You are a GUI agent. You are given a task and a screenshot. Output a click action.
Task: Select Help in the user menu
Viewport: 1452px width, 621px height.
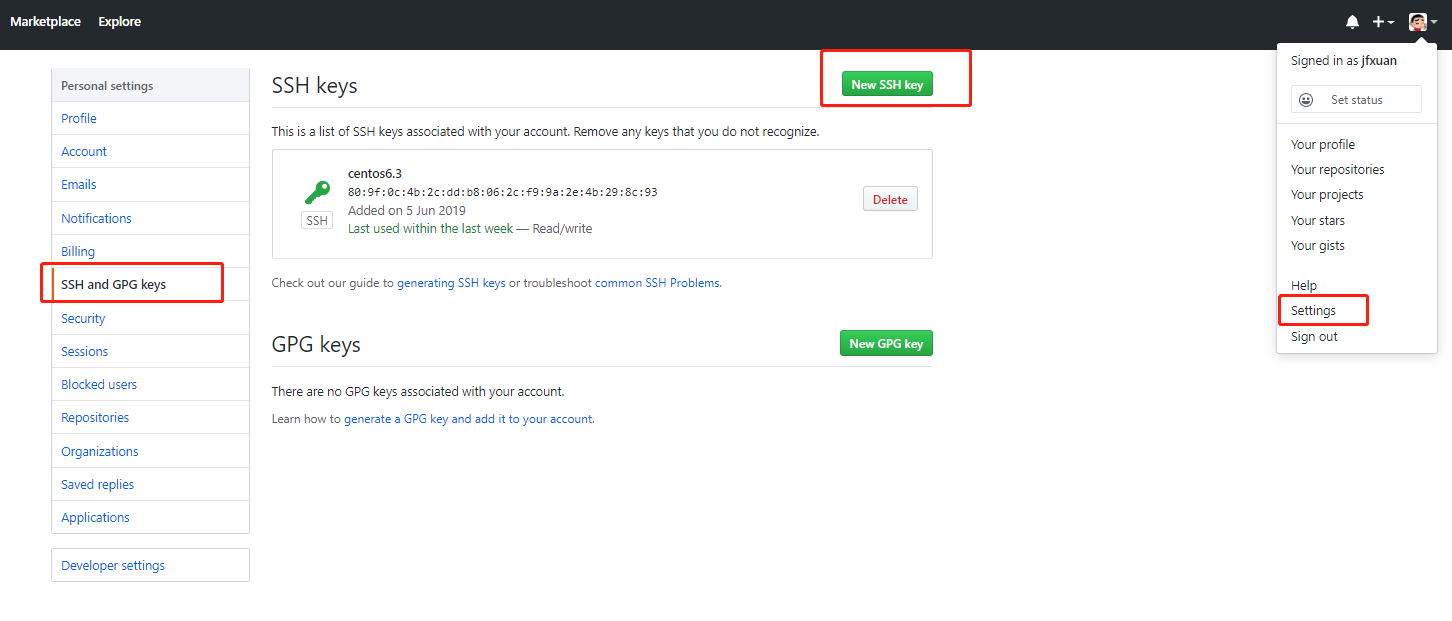(x=1304, y=285)
